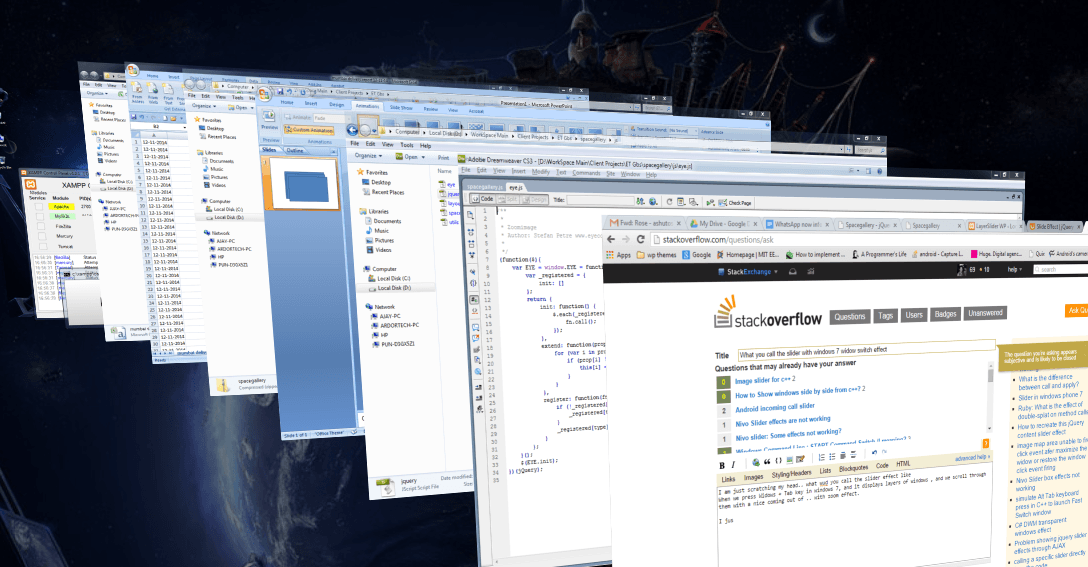
Task: Click the code braces icon in the editor
Action: [778, 460]
